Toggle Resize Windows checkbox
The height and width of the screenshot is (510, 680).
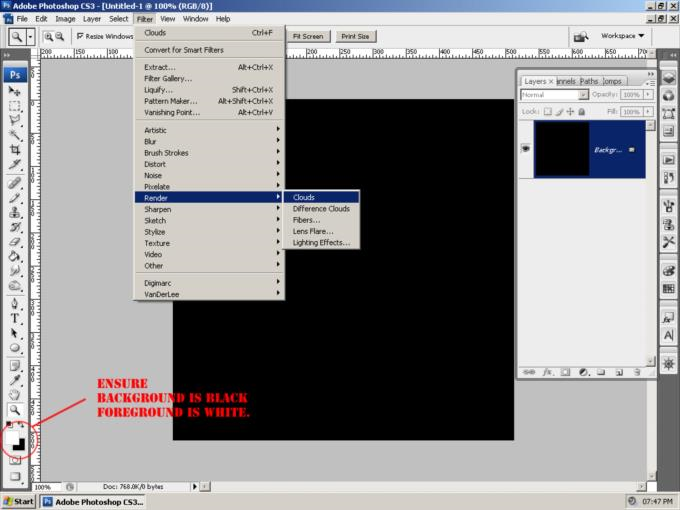pos(80,36)
